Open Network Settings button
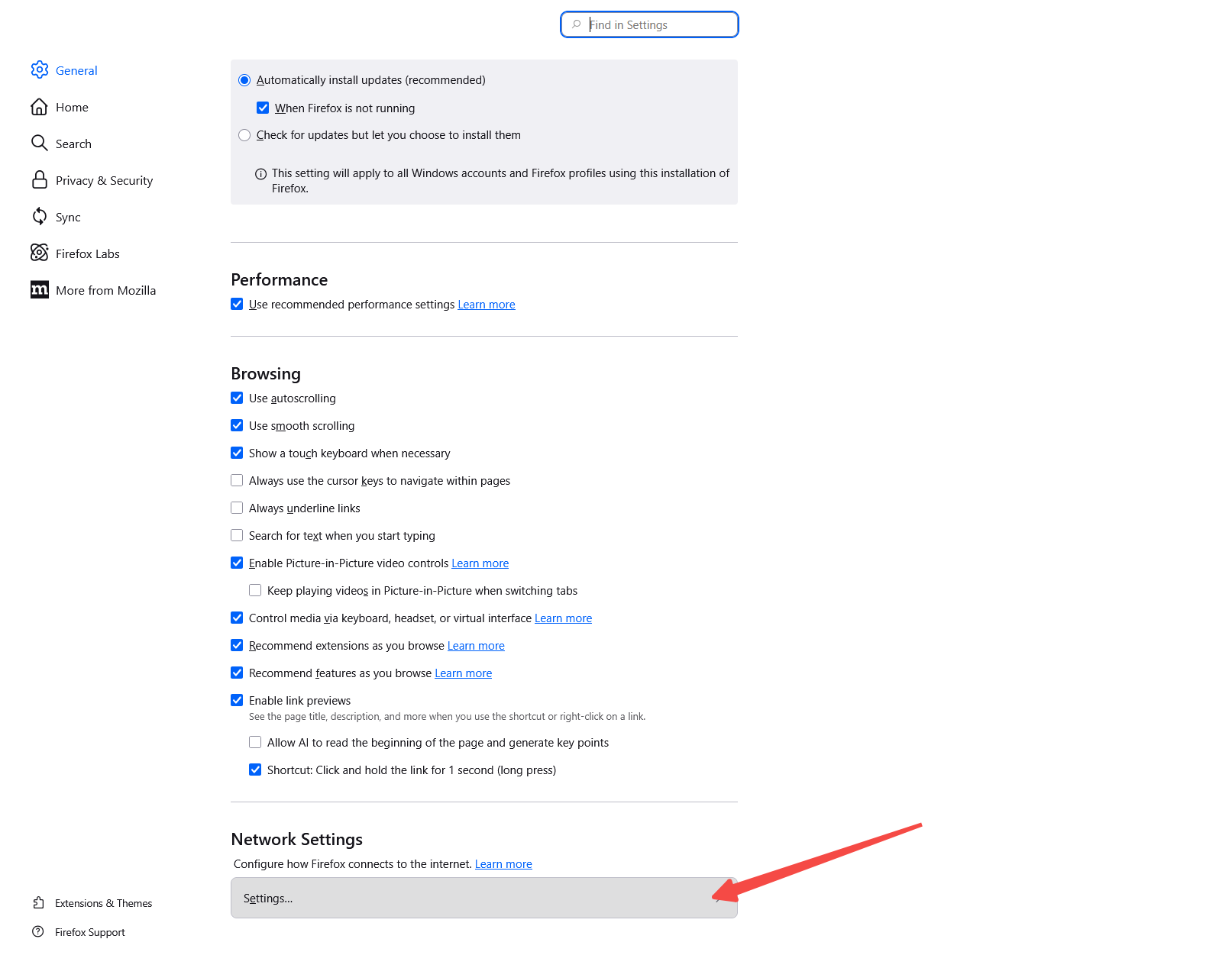 483,898
